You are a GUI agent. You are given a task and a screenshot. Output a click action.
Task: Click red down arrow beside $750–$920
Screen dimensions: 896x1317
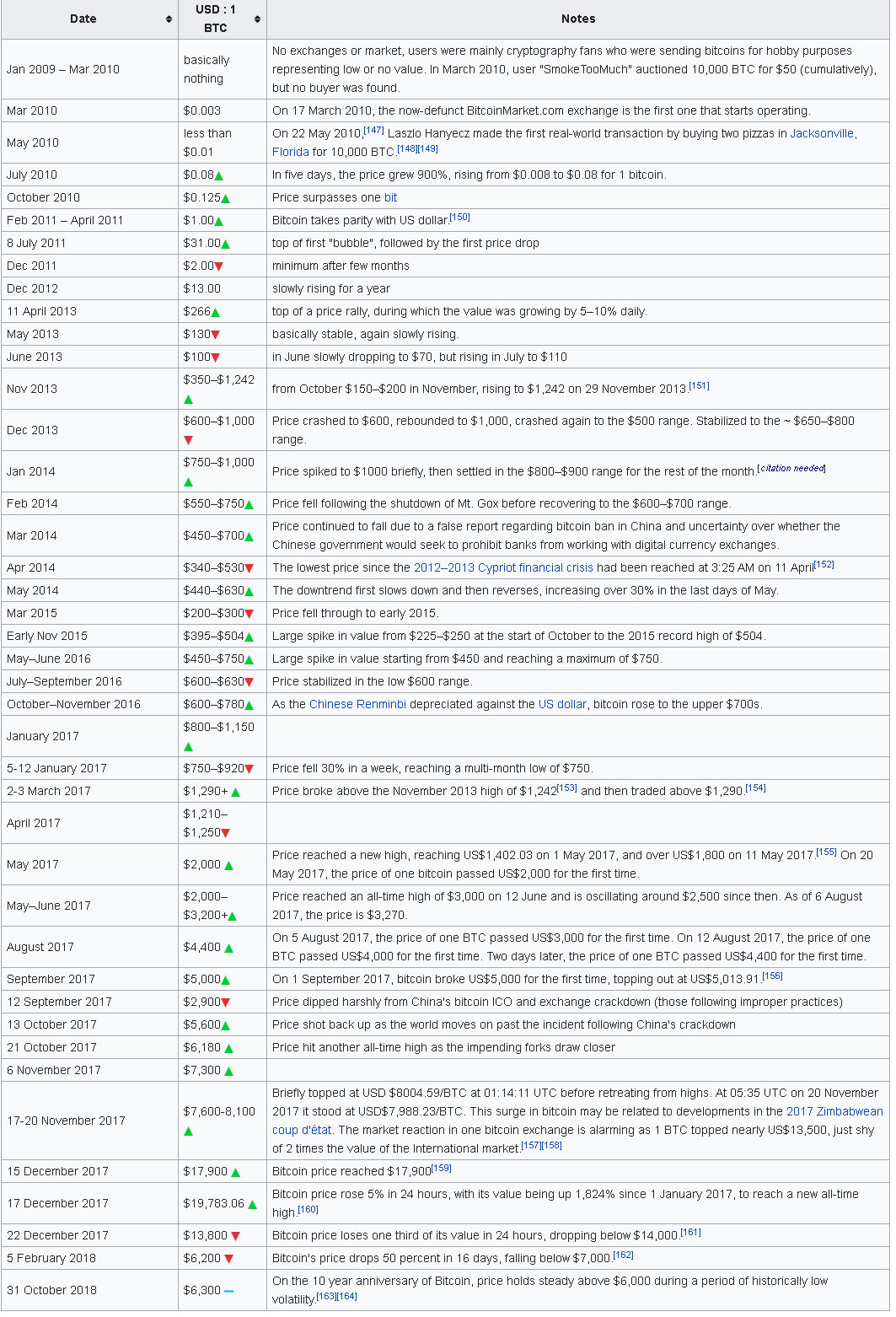[249, 769]
